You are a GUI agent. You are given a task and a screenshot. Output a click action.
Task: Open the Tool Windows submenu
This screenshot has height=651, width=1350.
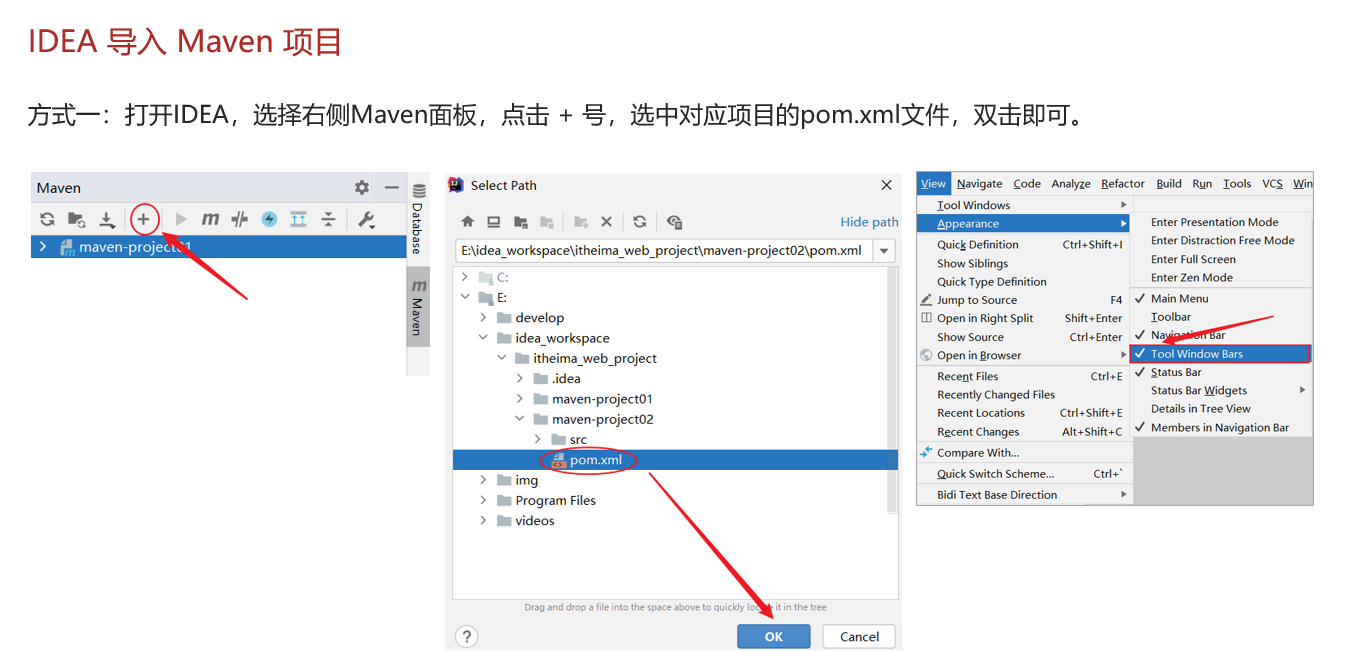point(1024,205)
